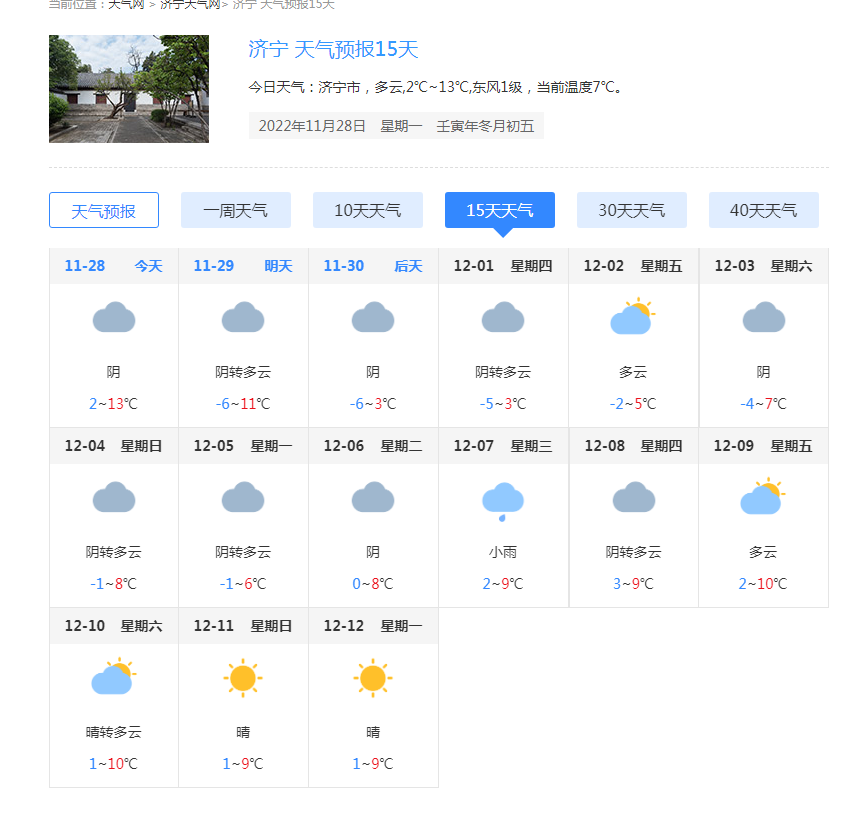
Task: Click the sunny icon for 12-12
Action: 373,678
